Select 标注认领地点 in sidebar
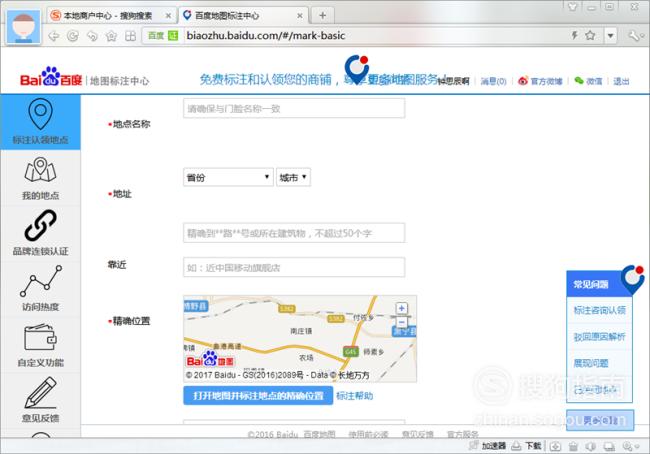 click(x=40, y=122)
